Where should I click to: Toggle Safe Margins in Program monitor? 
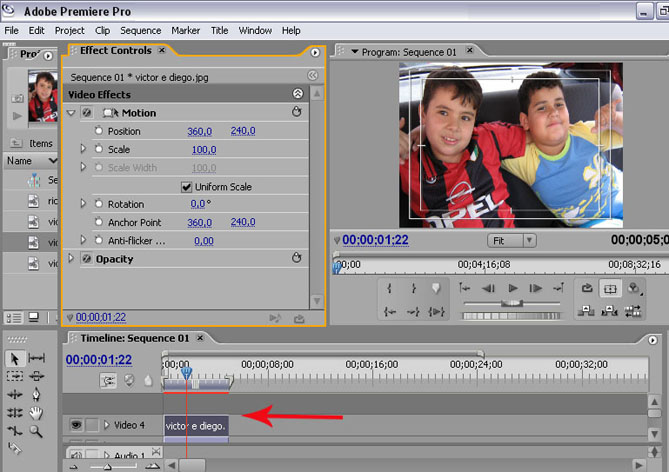click(610, 288)
